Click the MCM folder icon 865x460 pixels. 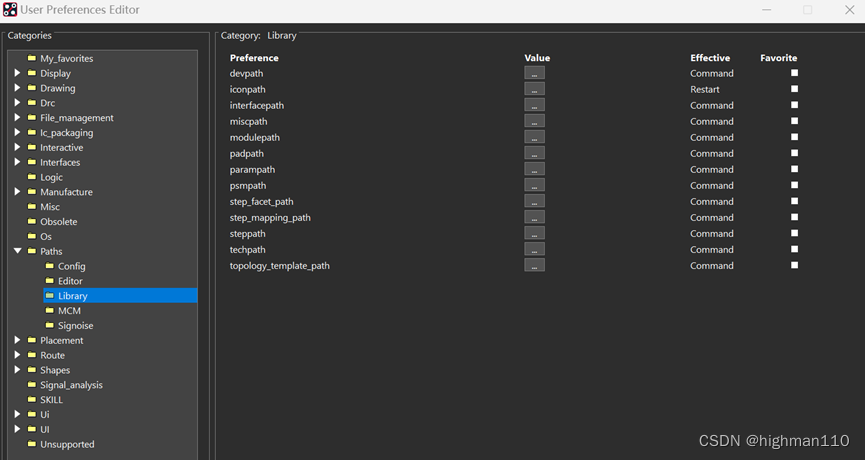click(49, 311)
